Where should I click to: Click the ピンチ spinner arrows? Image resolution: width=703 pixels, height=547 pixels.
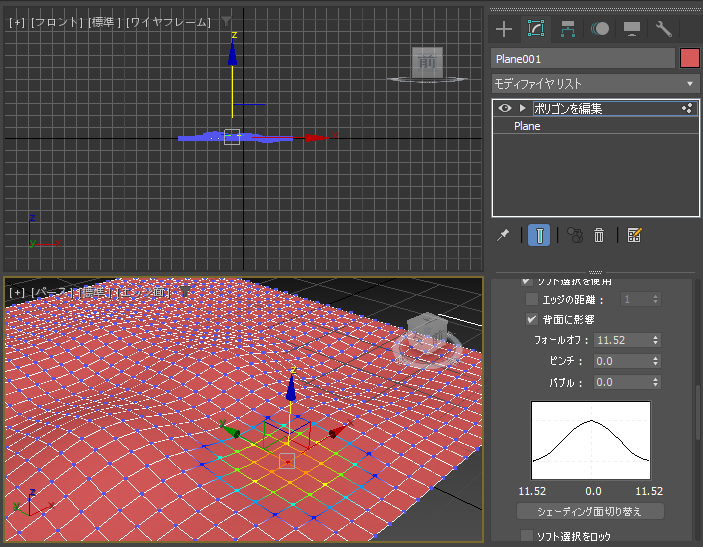click(x=655, y=361)
